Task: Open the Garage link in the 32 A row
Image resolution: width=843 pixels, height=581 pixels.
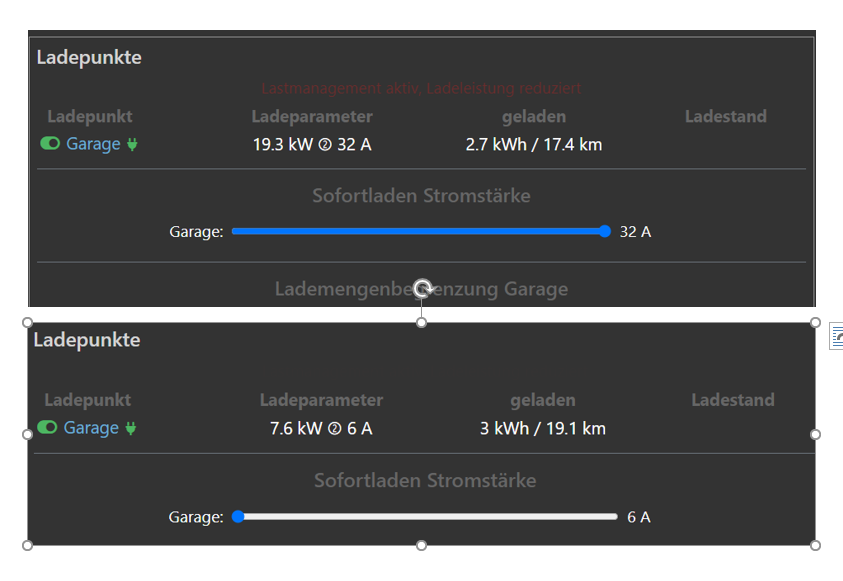Action: click(93, 144)
